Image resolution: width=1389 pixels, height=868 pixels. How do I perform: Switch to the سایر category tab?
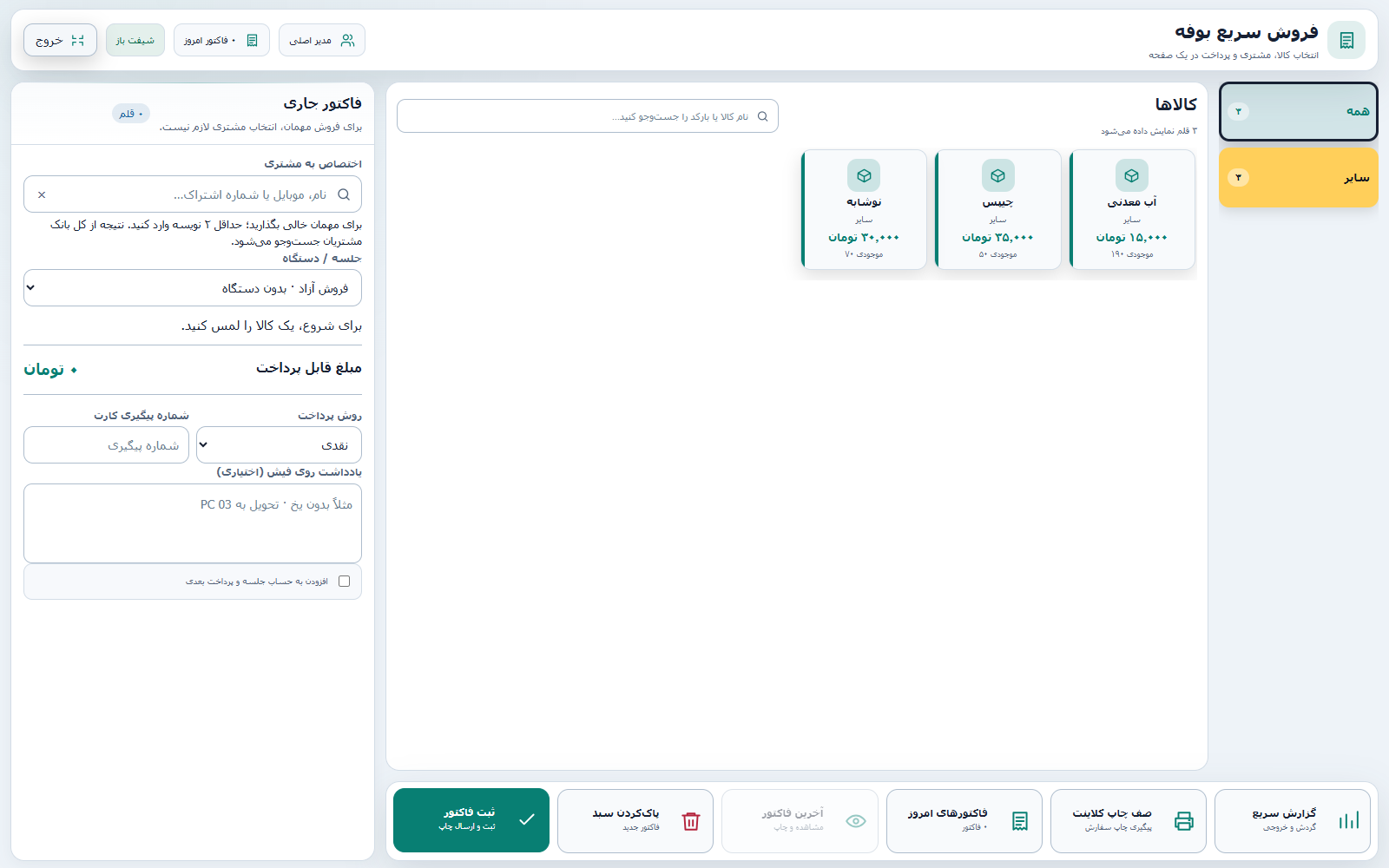[1299, 177]
